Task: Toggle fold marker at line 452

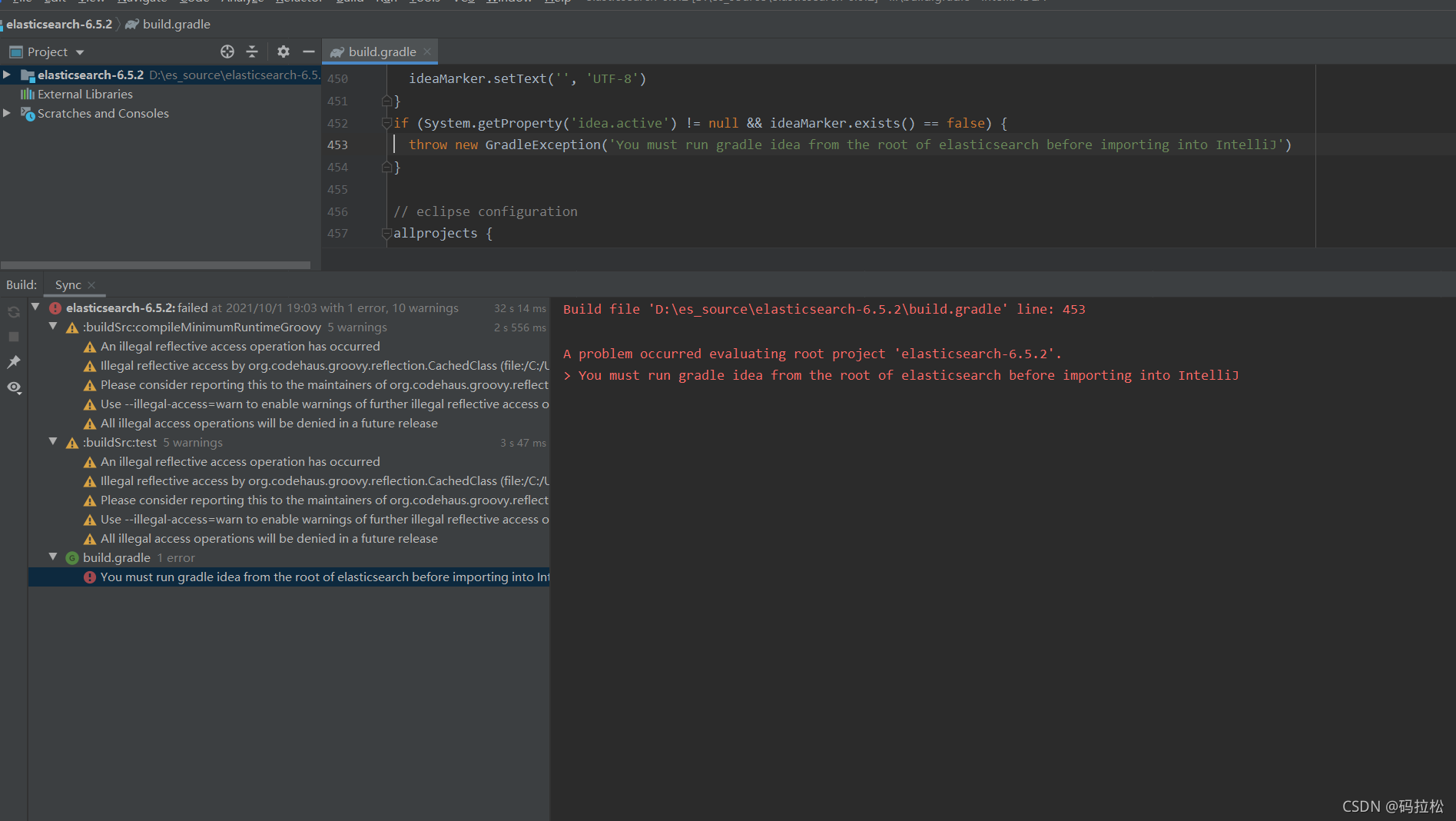Action: 386,123
